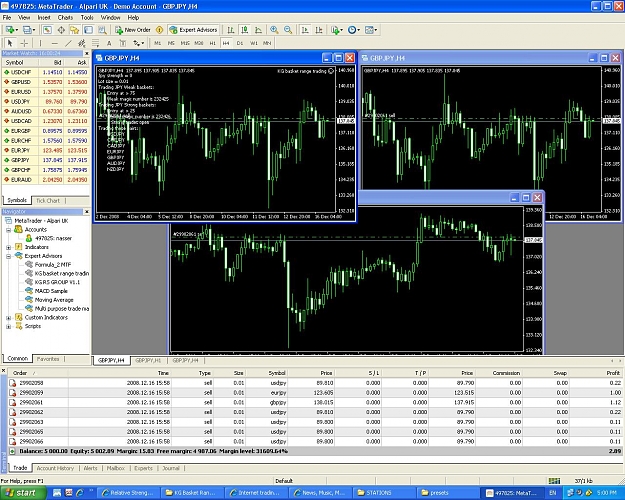The width and height of the screenshot is (625, 500).
Task: Select the Crosshair tool
Action: coord(24,43)
